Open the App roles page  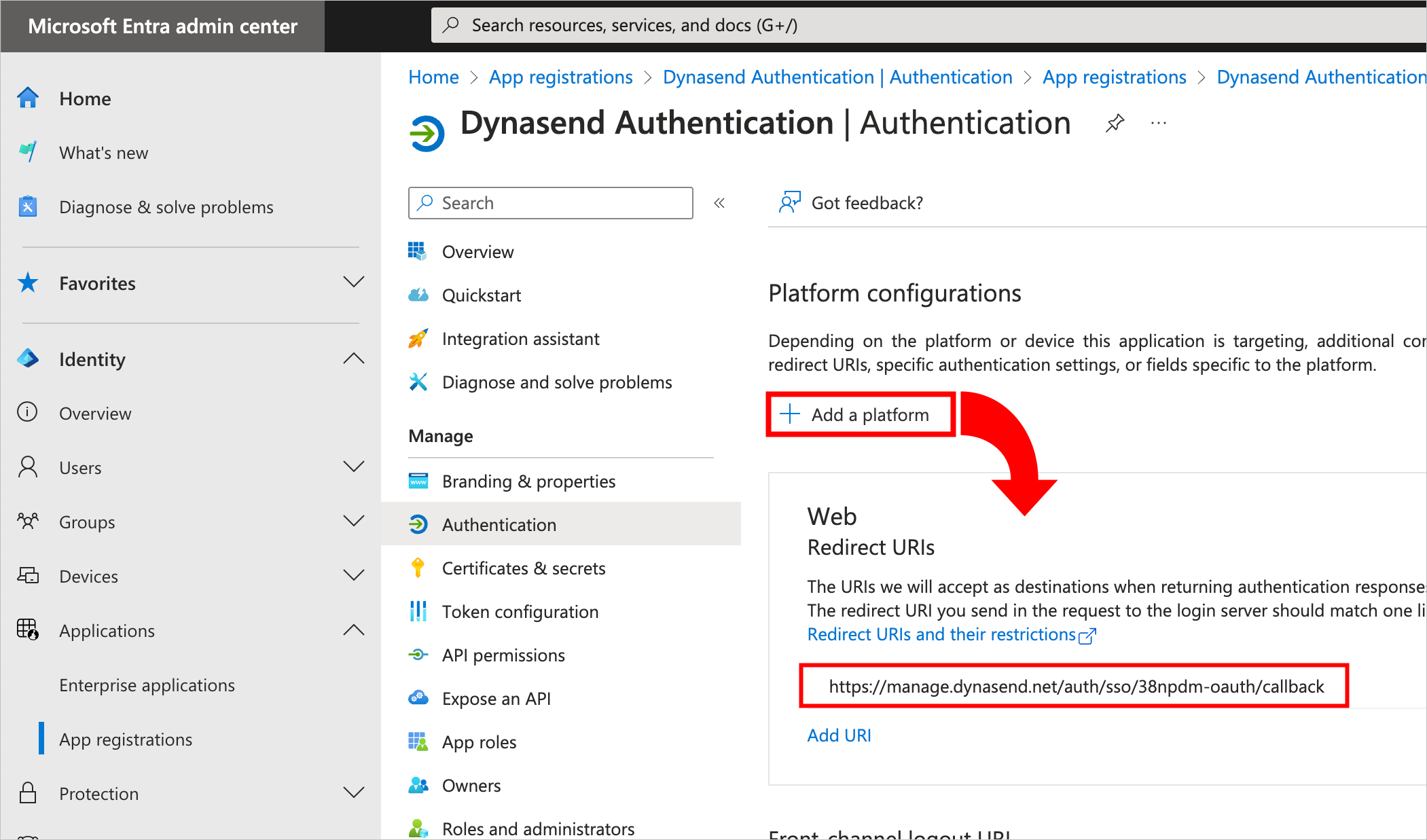479,742
